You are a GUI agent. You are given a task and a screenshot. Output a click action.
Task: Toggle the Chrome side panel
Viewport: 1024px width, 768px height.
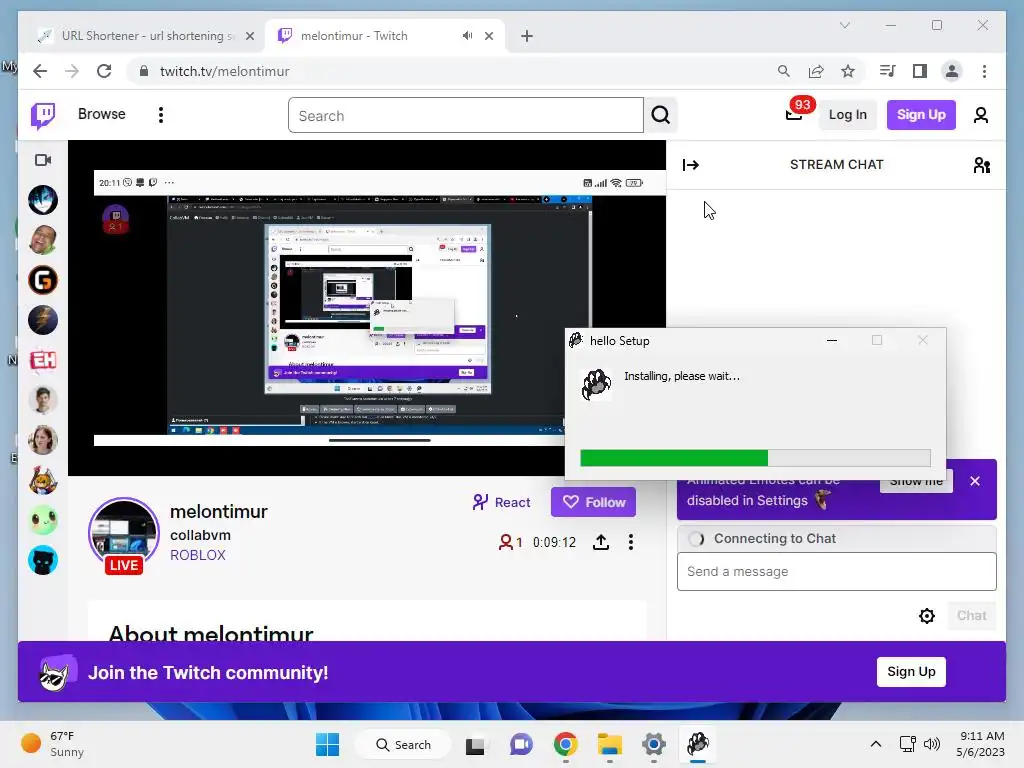point(920,71)
